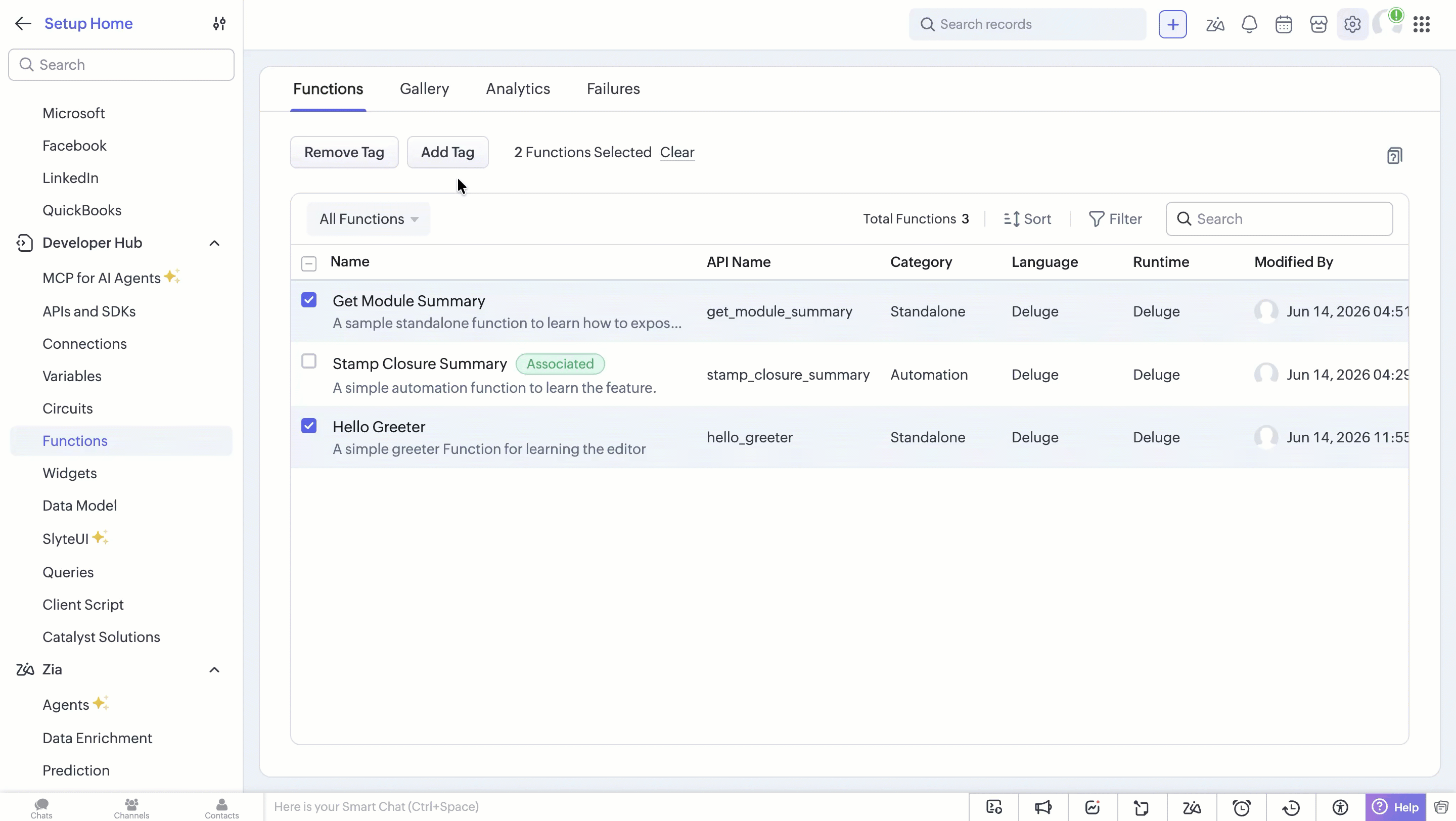
Task: Click the functions table Search field
Action: [1279, 219]
